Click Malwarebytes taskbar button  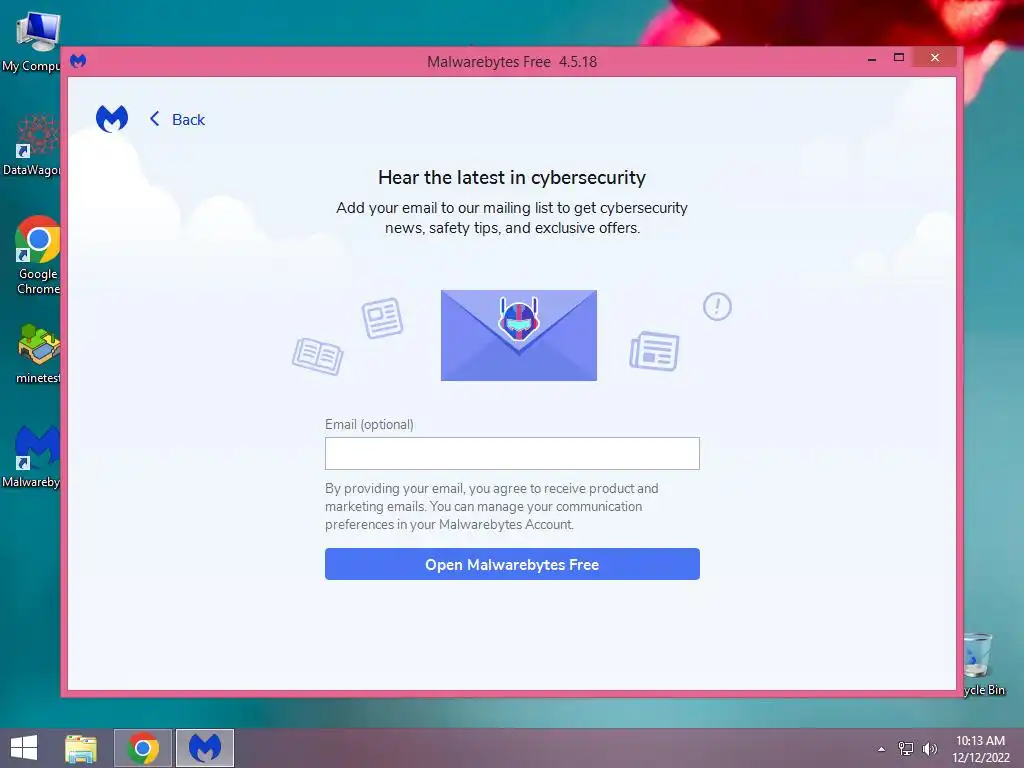point(204,748)
